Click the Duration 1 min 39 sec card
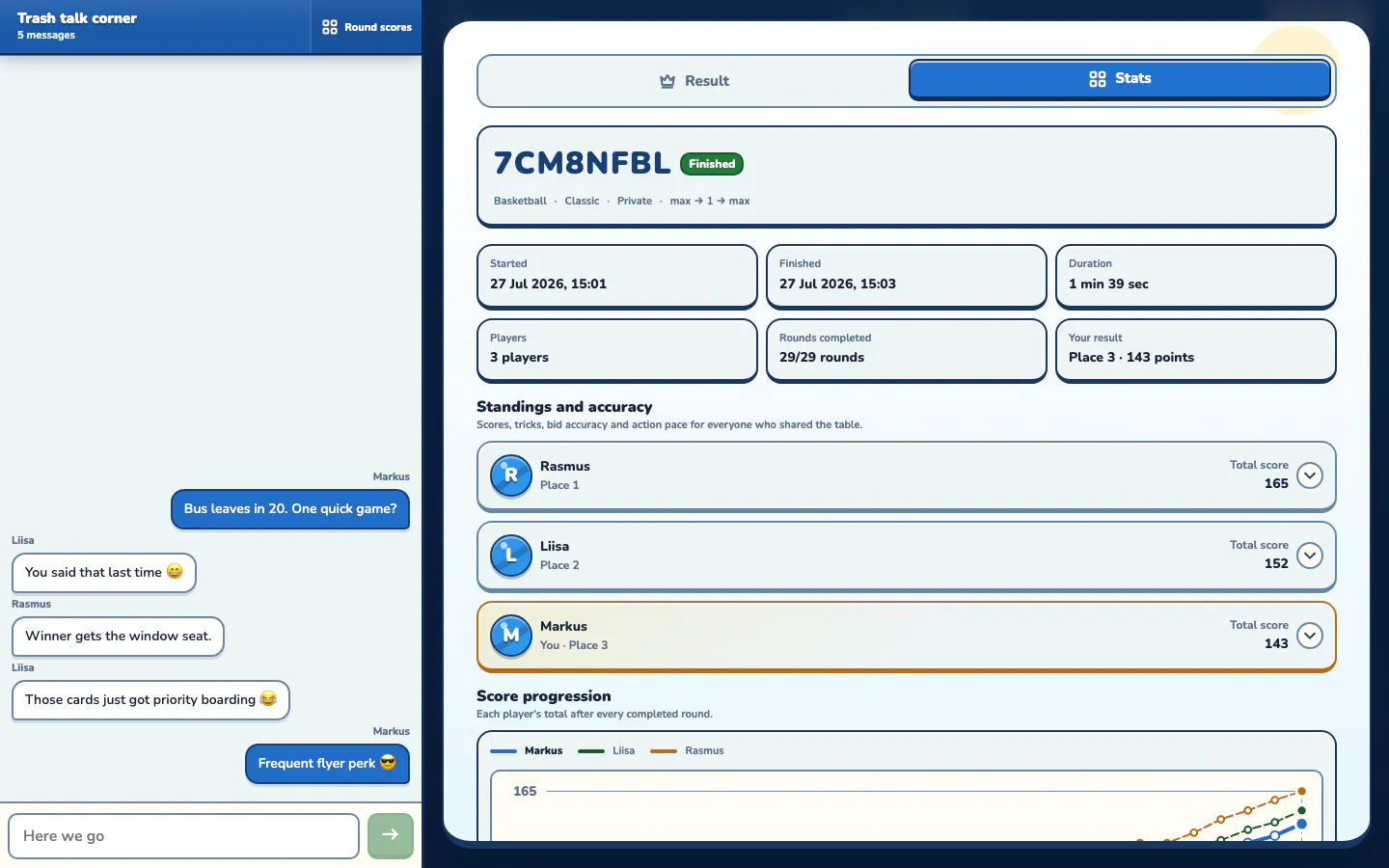The image size is (1389, 868). [1196, 276]
